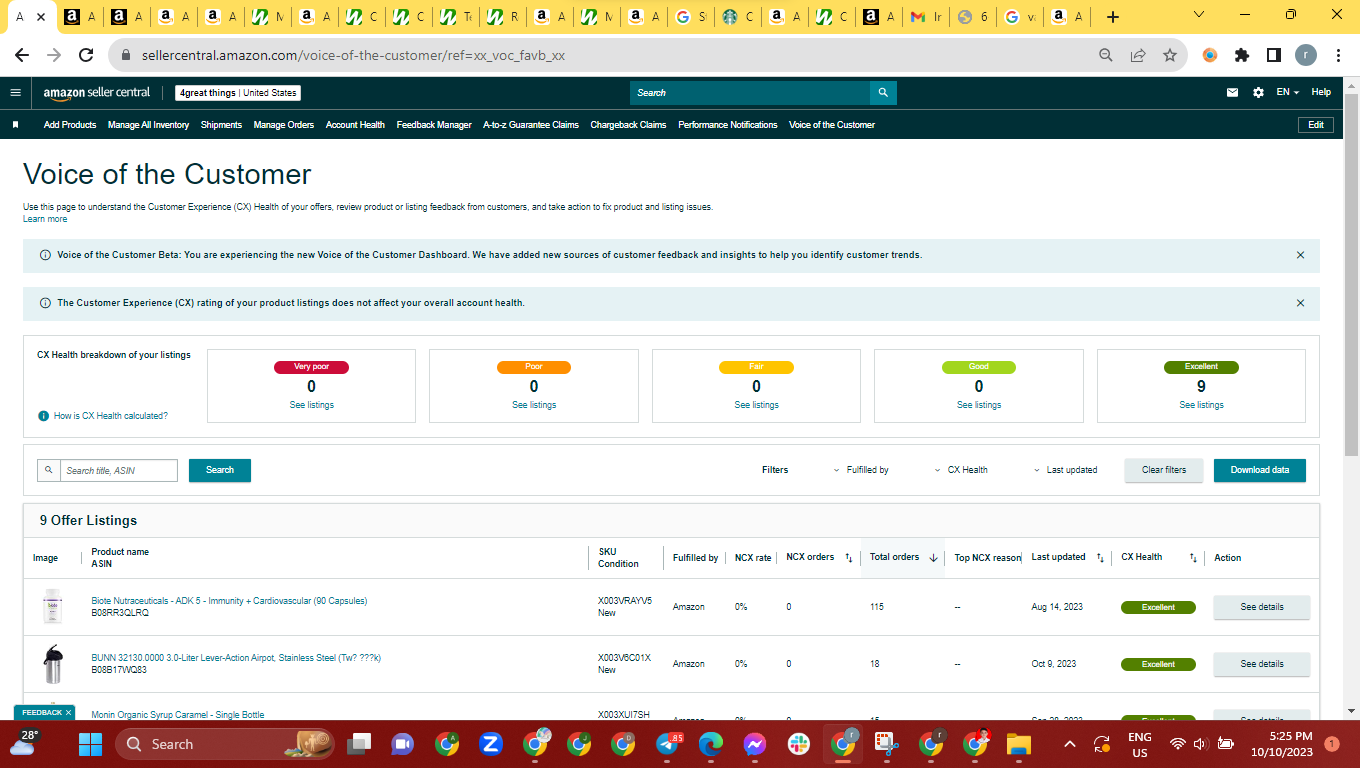This screenshot has width=1360, height=768.
Task: Open the BUNN 32130.0000 Airpot product link
Action: tap(236, 658)
